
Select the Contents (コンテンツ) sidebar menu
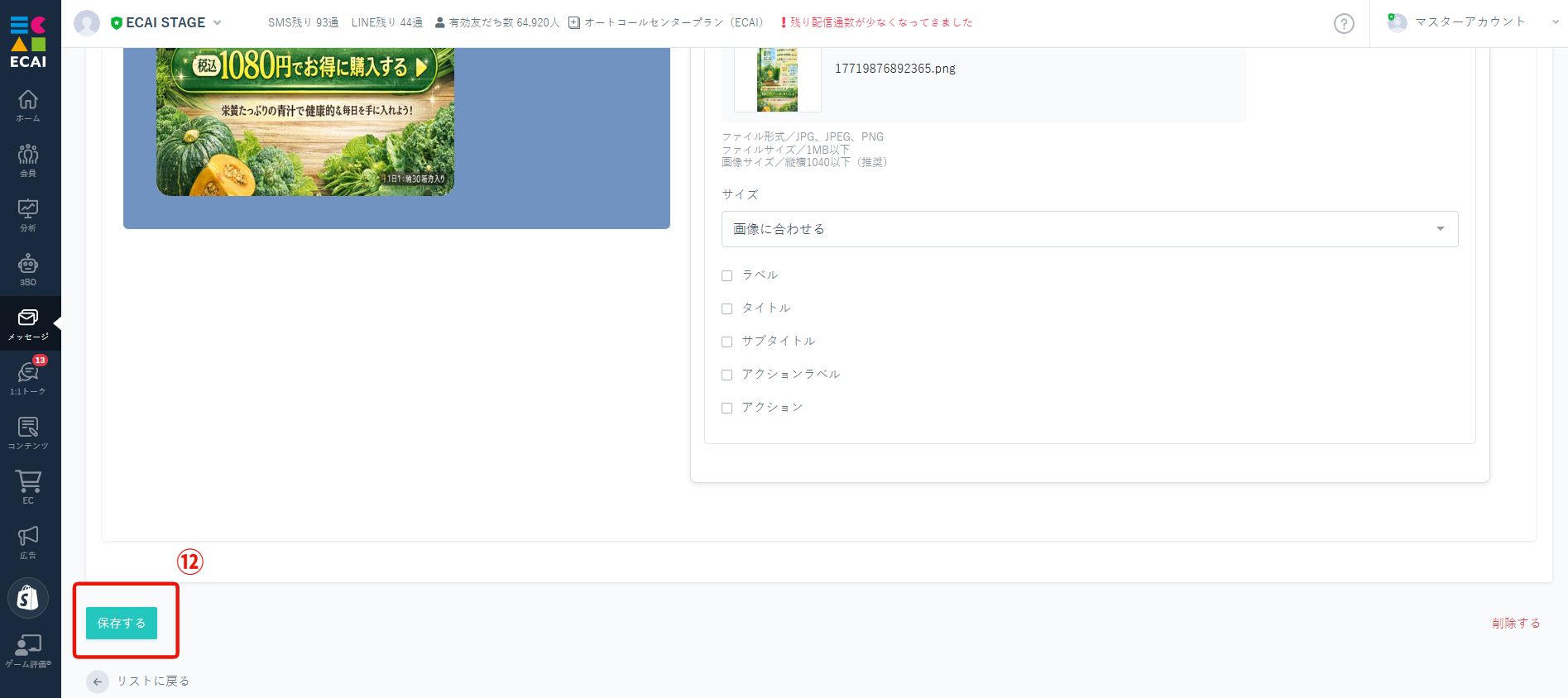28,432
